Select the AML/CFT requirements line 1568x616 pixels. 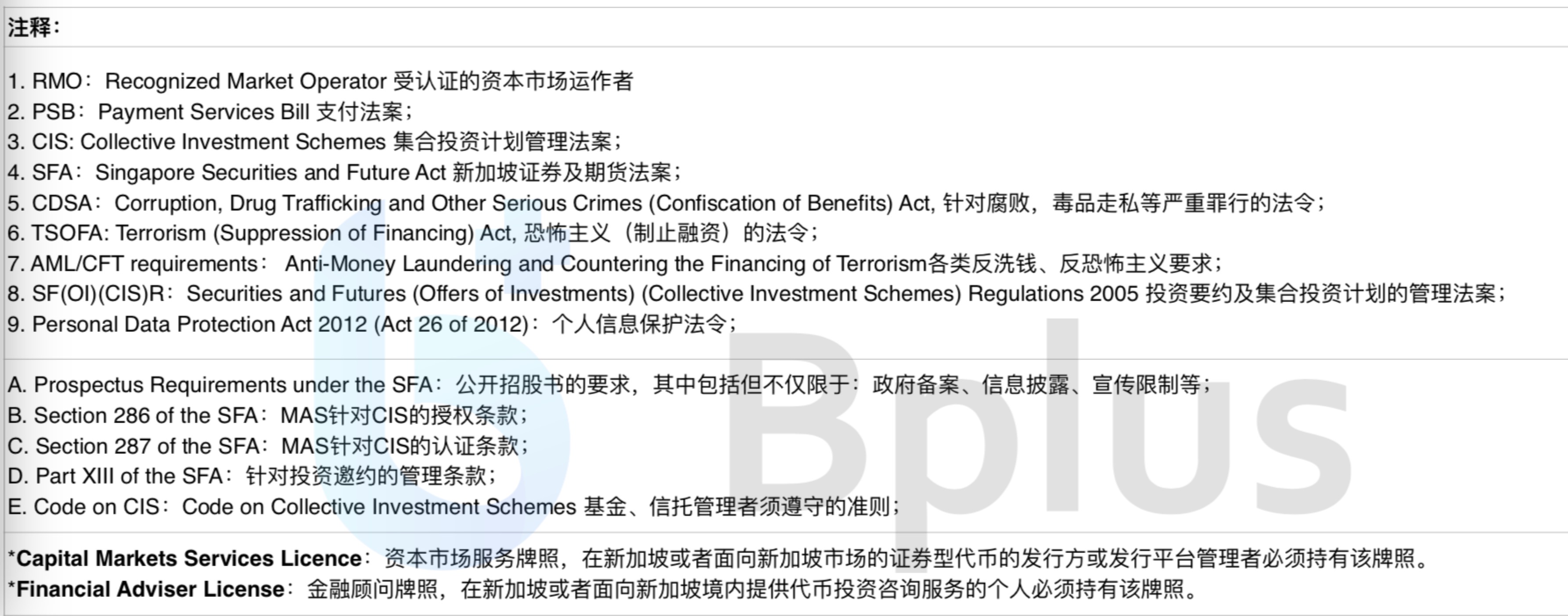[x=615, y=263]
